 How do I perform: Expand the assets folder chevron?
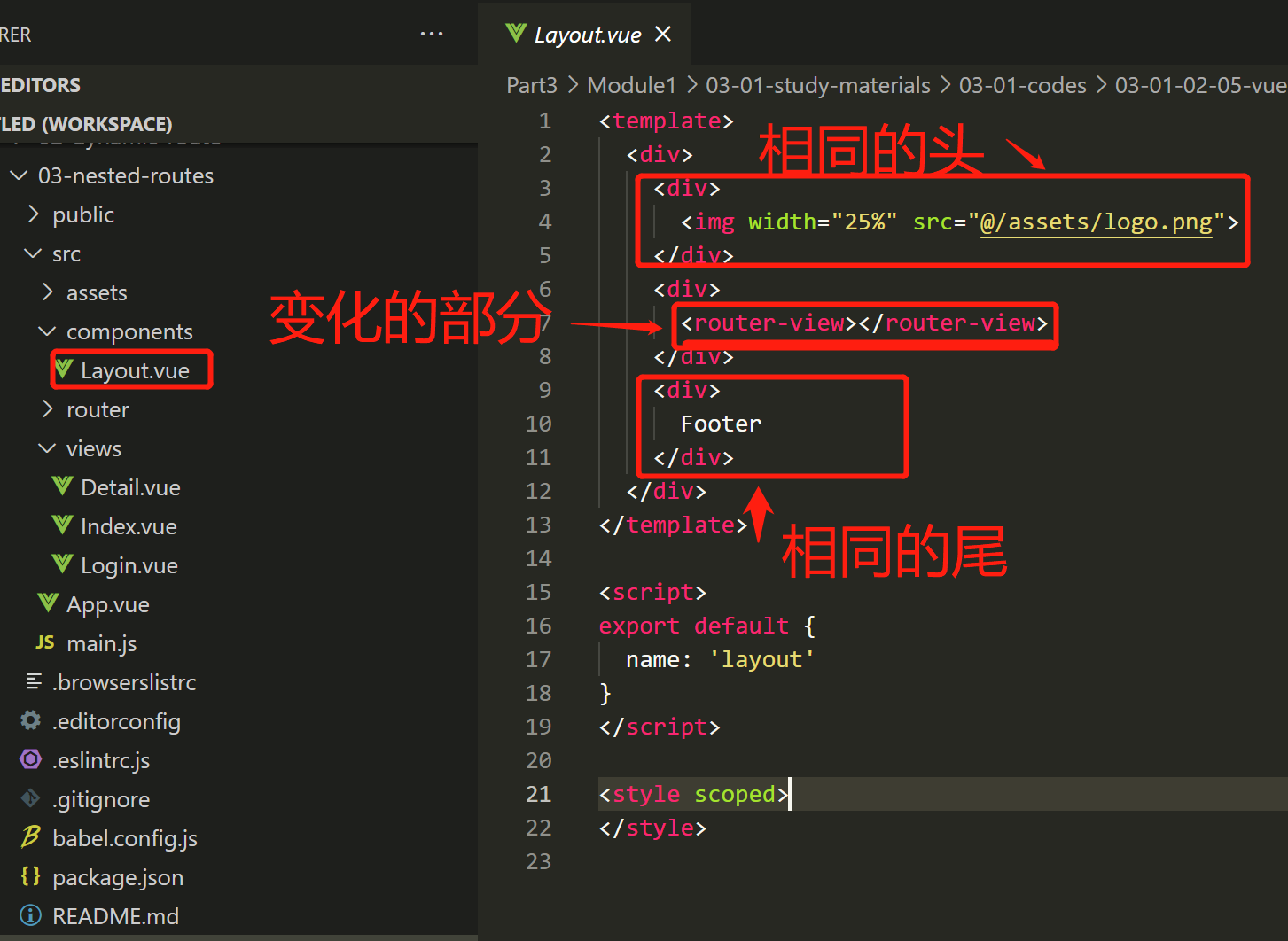48,292
